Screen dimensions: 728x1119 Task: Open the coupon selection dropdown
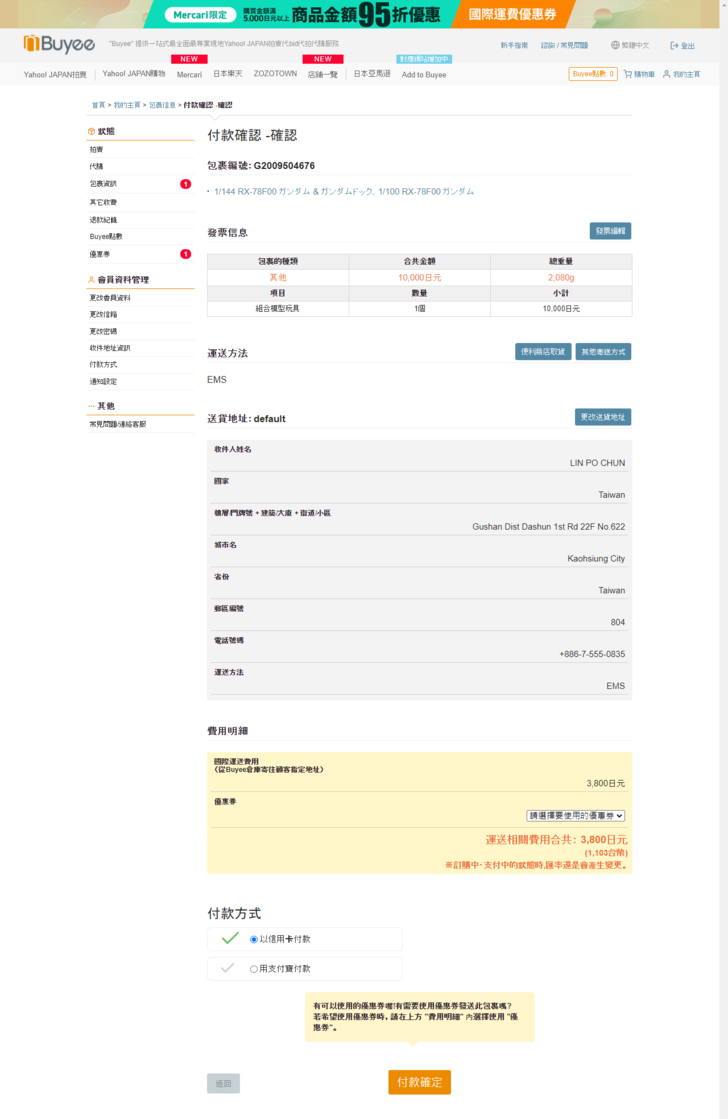[576, 816]
